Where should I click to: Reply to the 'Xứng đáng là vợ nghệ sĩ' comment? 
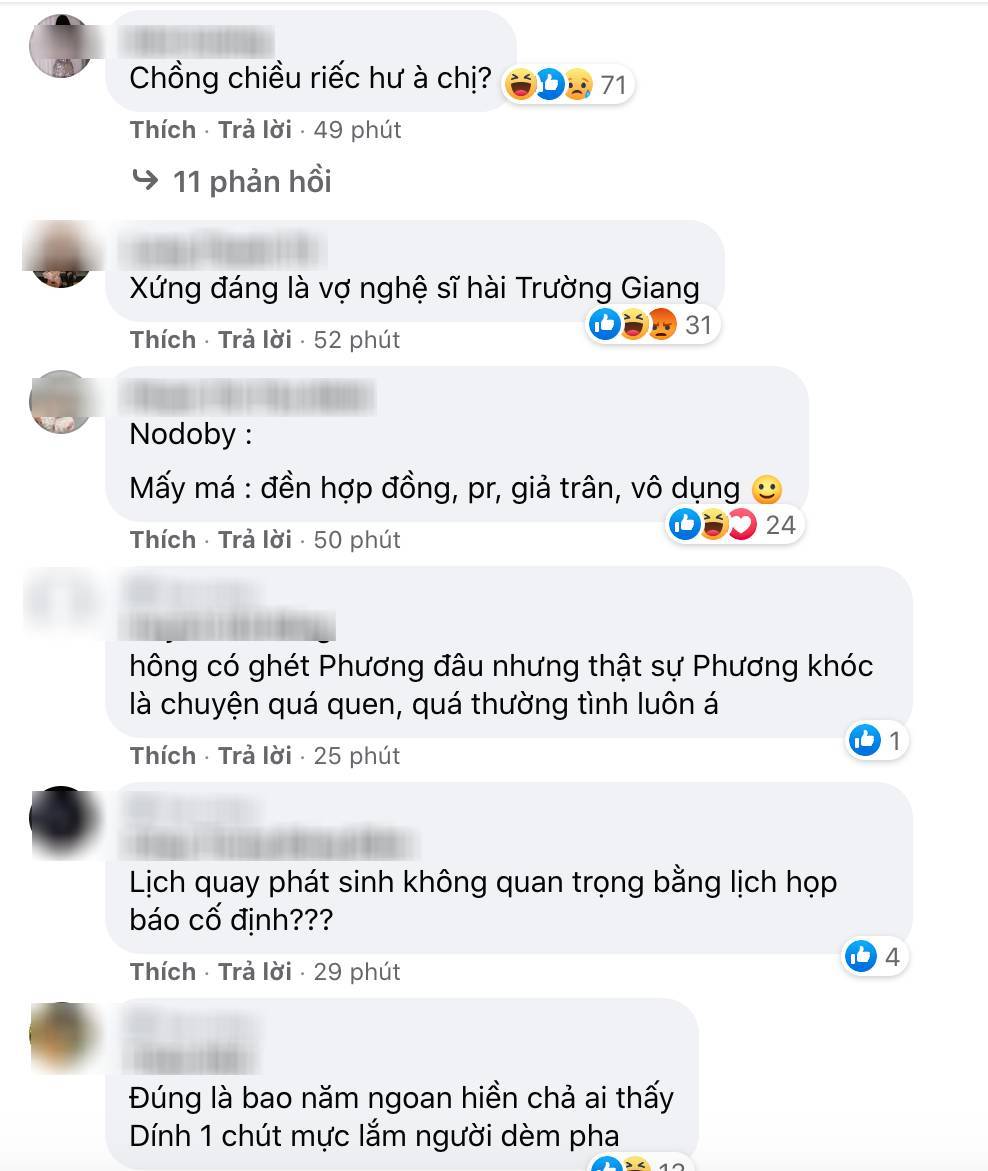point(255,340)
